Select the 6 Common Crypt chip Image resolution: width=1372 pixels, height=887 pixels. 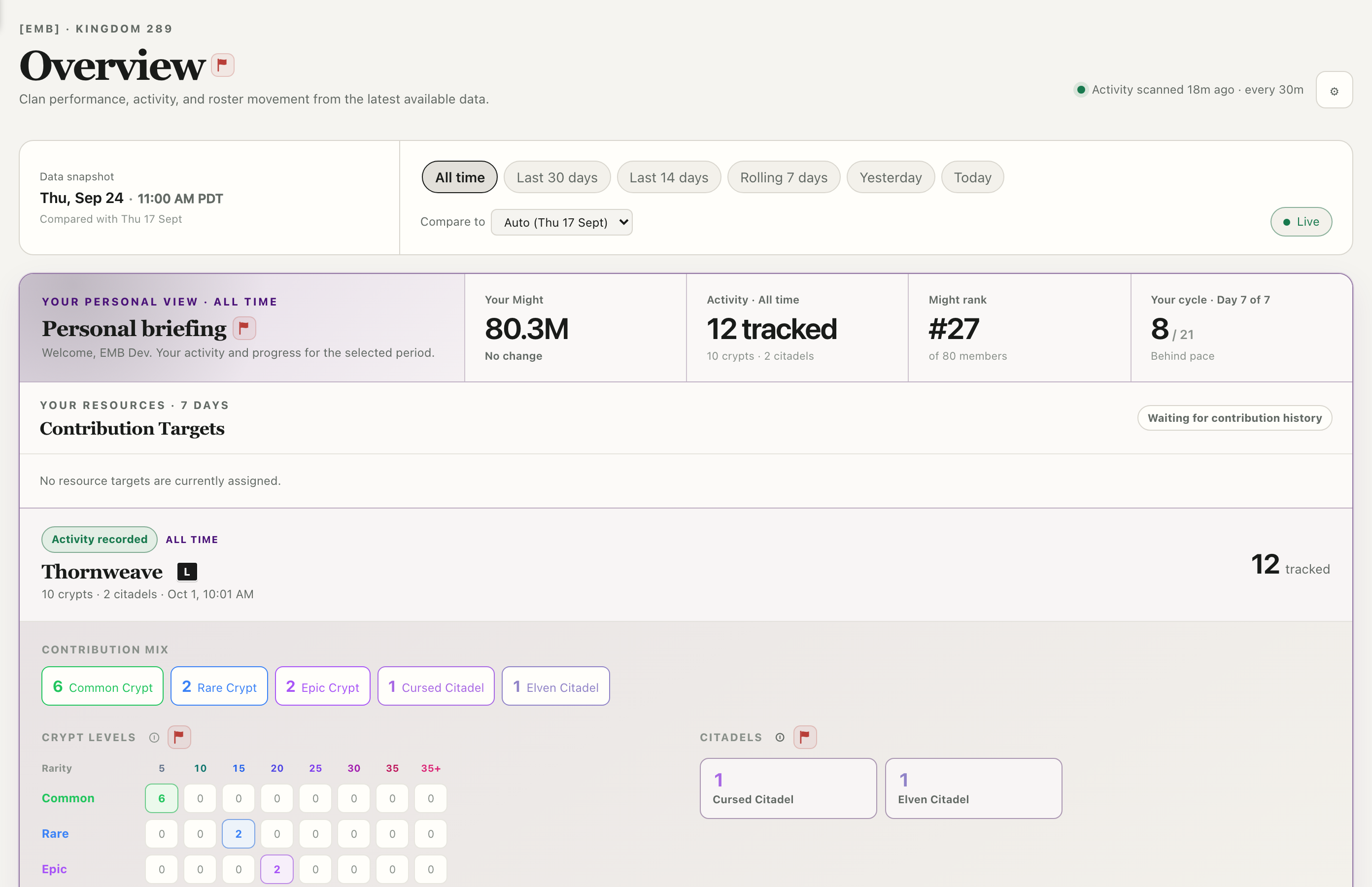[x=103, y=686]
